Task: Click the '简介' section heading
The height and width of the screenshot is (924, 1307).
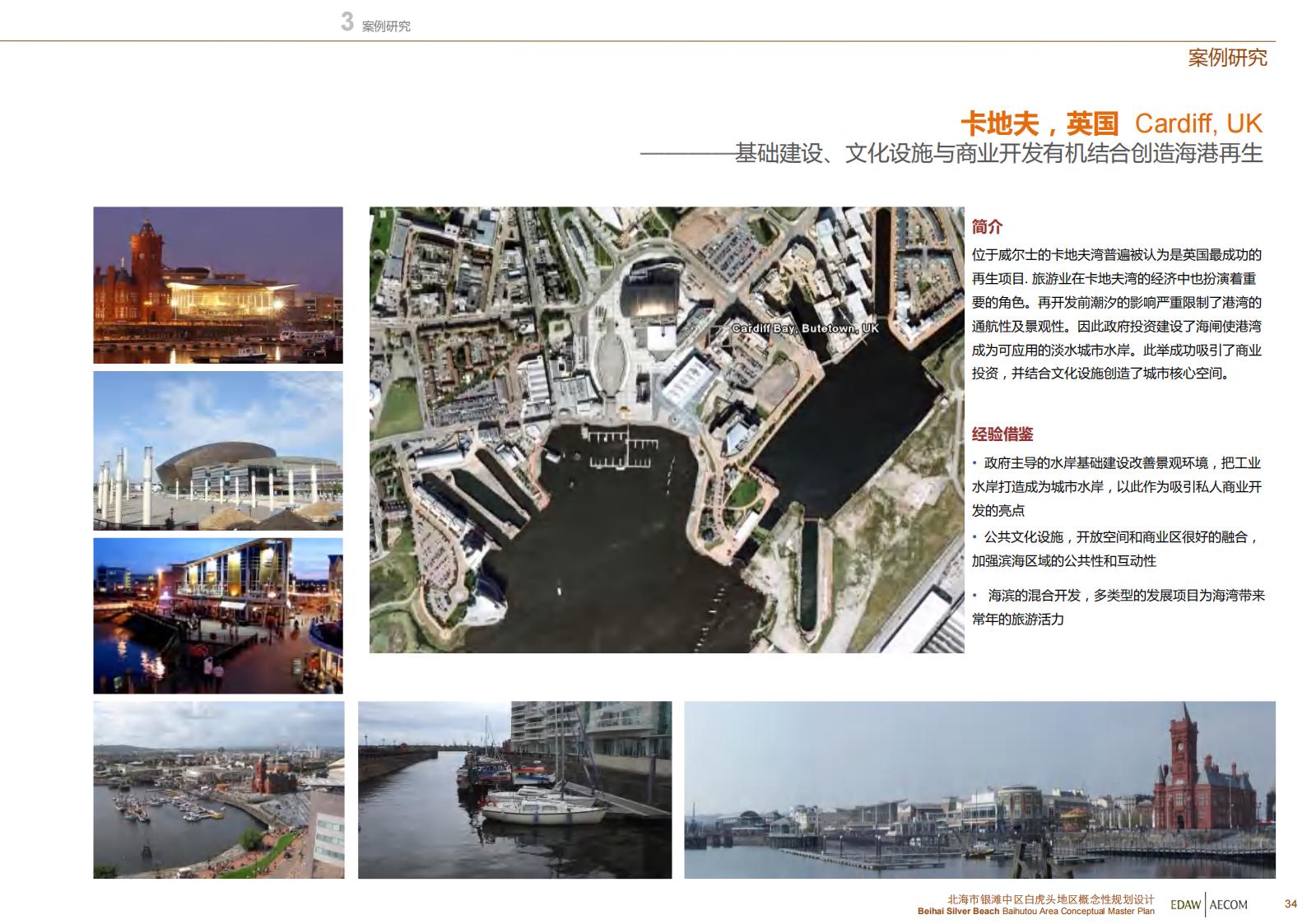Action: coord(987,227)
